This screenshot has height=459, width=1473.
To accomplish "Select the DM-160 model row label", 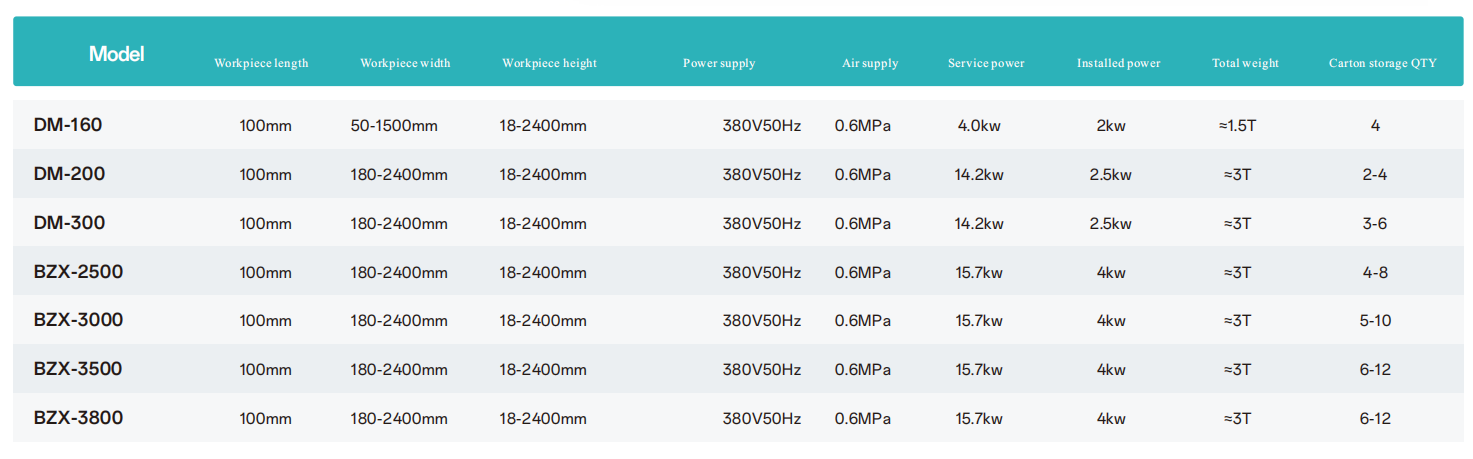I will coord(68,125).
